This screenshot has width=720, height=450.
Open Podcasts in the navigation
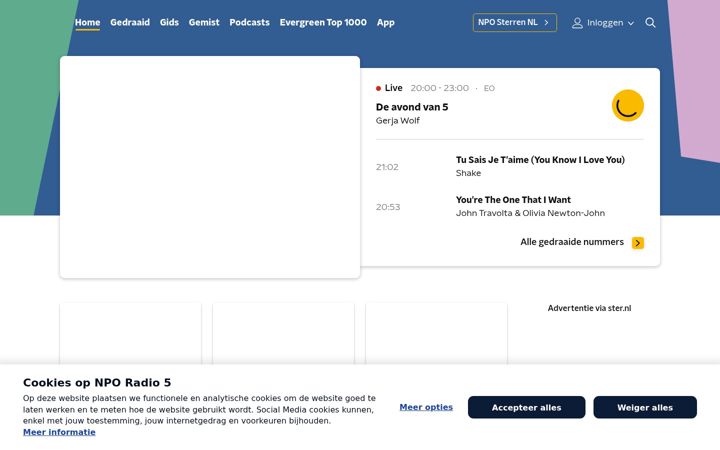[249, 22]
